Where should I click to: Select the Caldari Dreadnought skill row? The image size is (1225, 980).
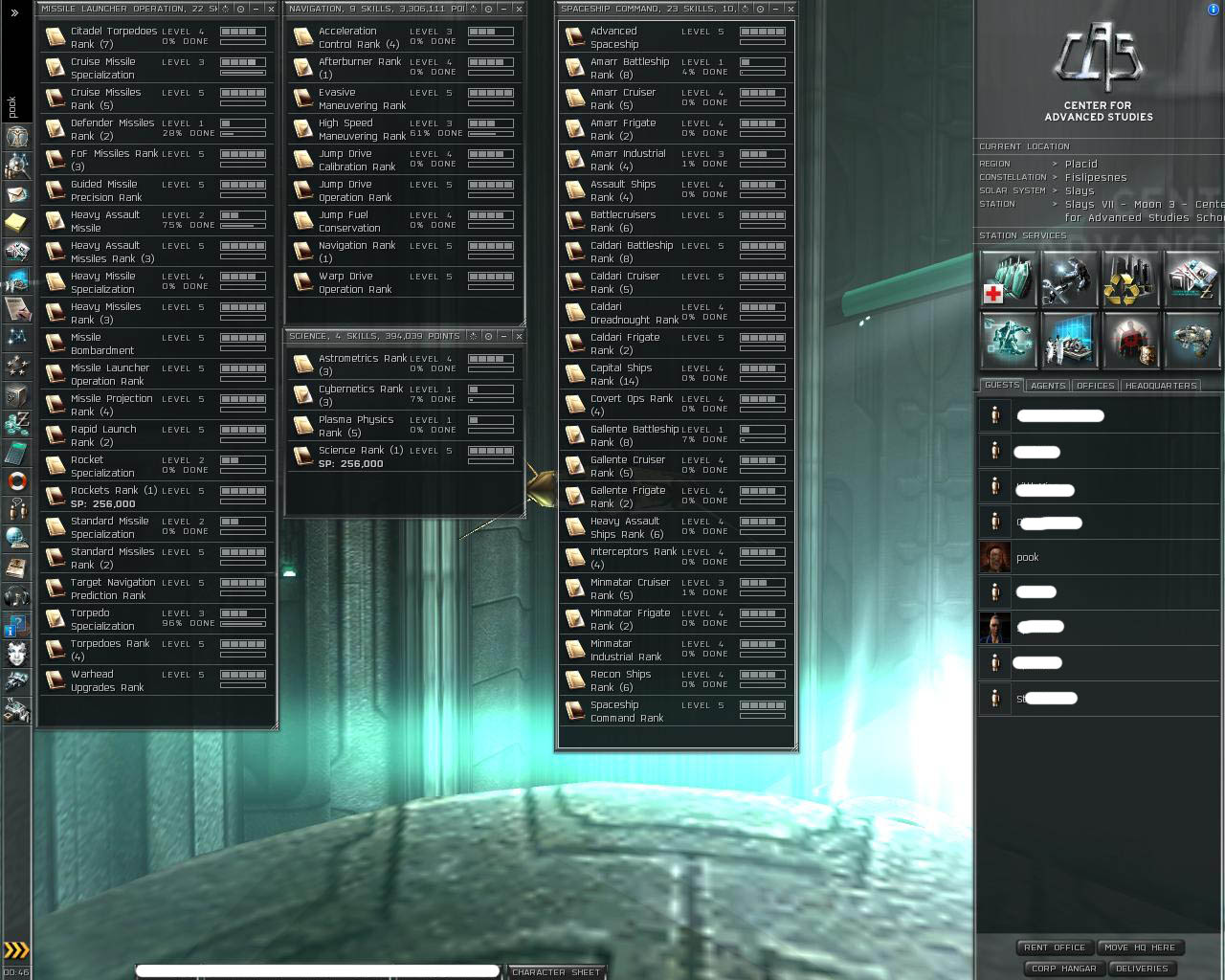677,313
